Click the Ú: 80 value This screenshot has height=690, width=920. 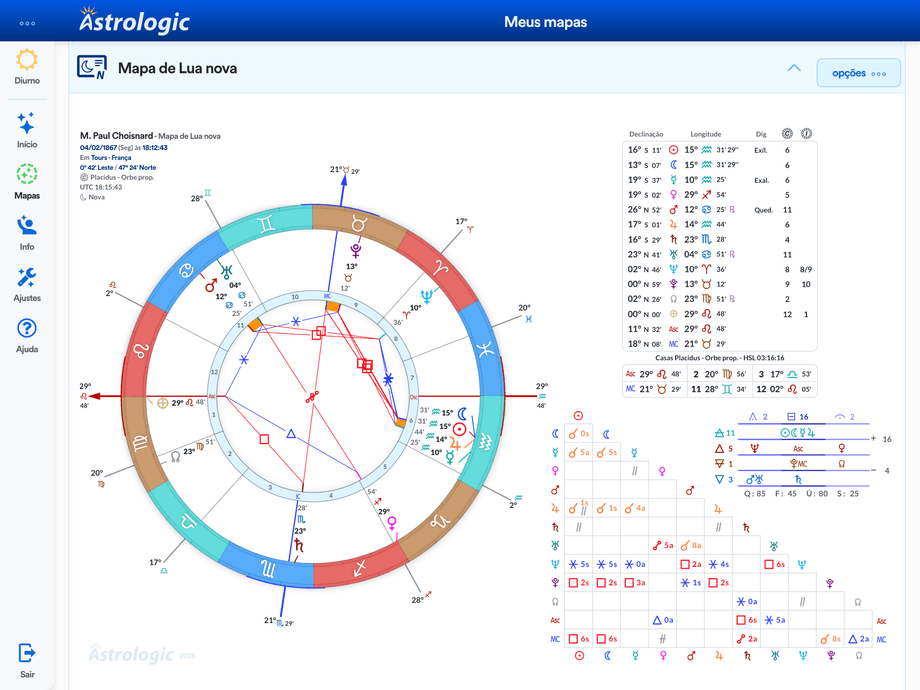click(x=817, y=494)
